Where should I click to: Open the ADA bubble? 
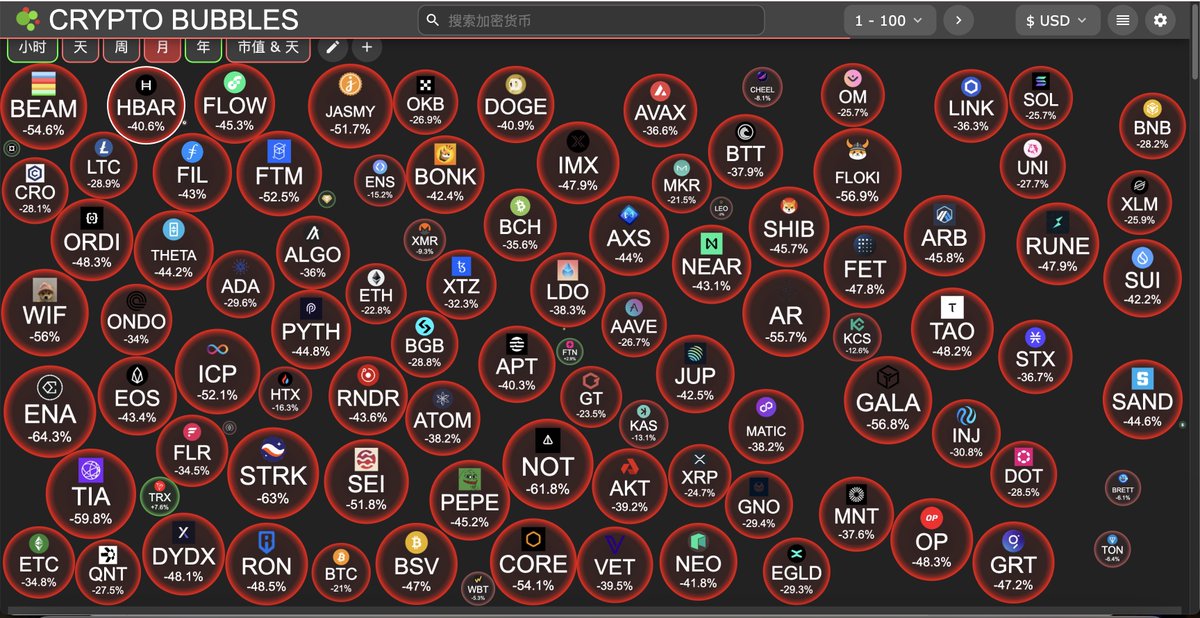click(x=240, y=285)
